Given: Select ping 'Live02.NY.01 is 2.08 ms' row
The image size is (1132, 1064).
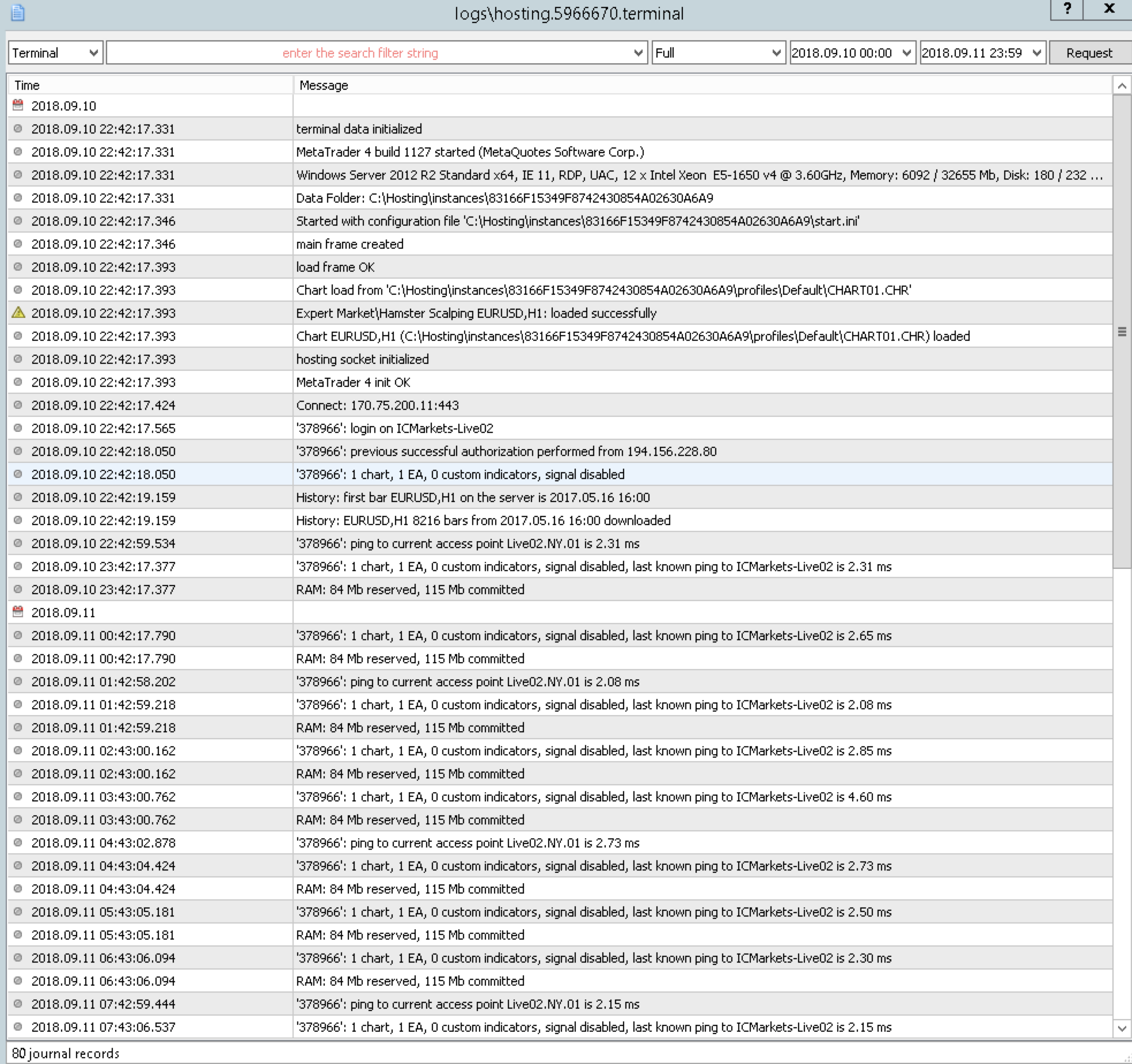Looking at the screenshot, I should [x=560, y=681].
